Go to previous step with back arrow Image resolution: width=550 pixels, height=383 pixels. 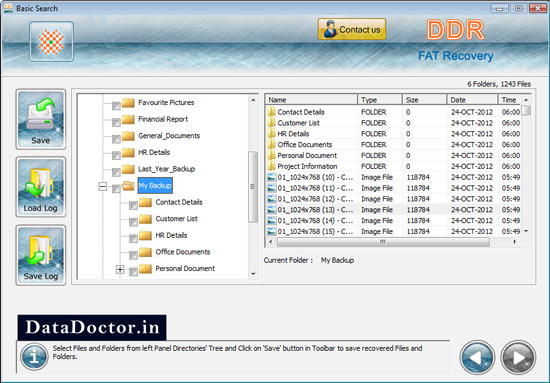pos(477,357)
